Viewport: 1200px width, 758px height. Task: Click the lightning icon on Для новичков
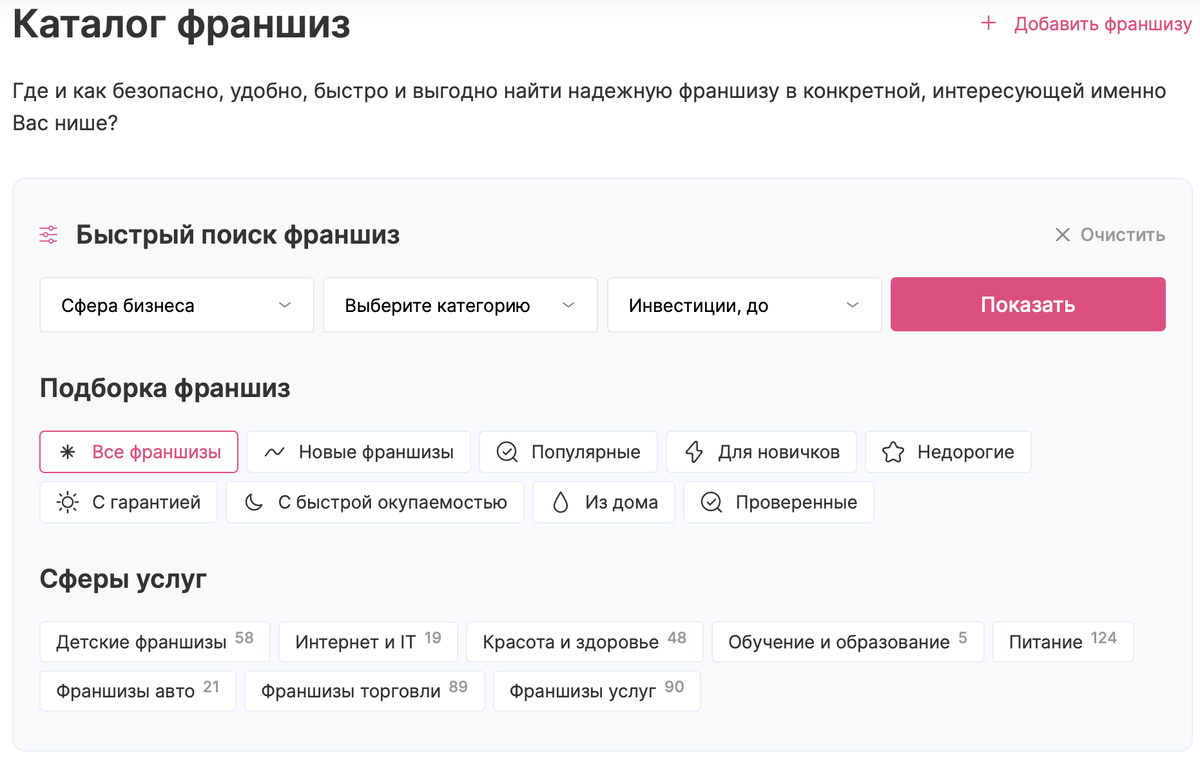click(693, 451)
